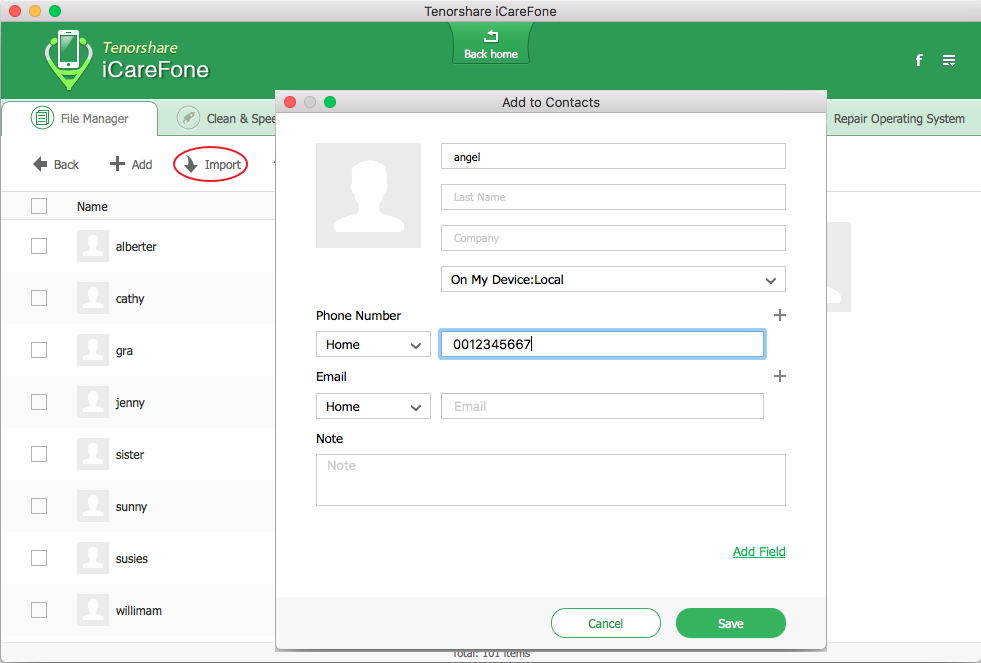Check the box for alberter

tap(39, 246)
